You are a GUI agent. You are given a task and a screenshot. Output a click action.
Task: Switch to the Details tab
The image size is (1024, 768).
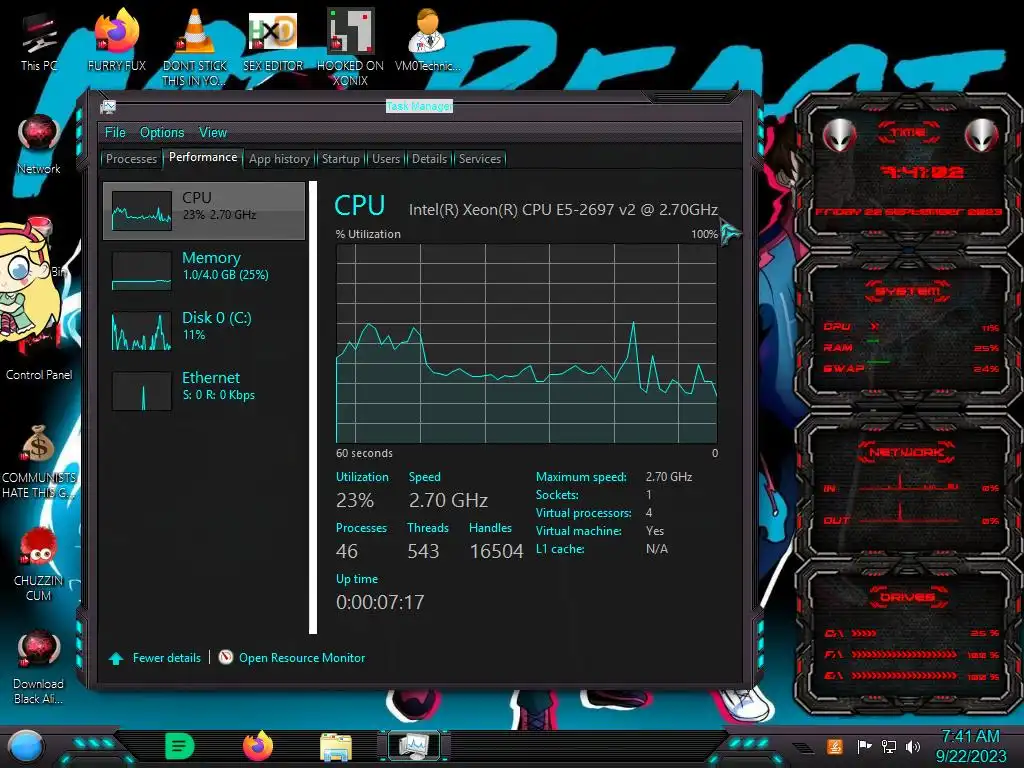tap(429, 159)
